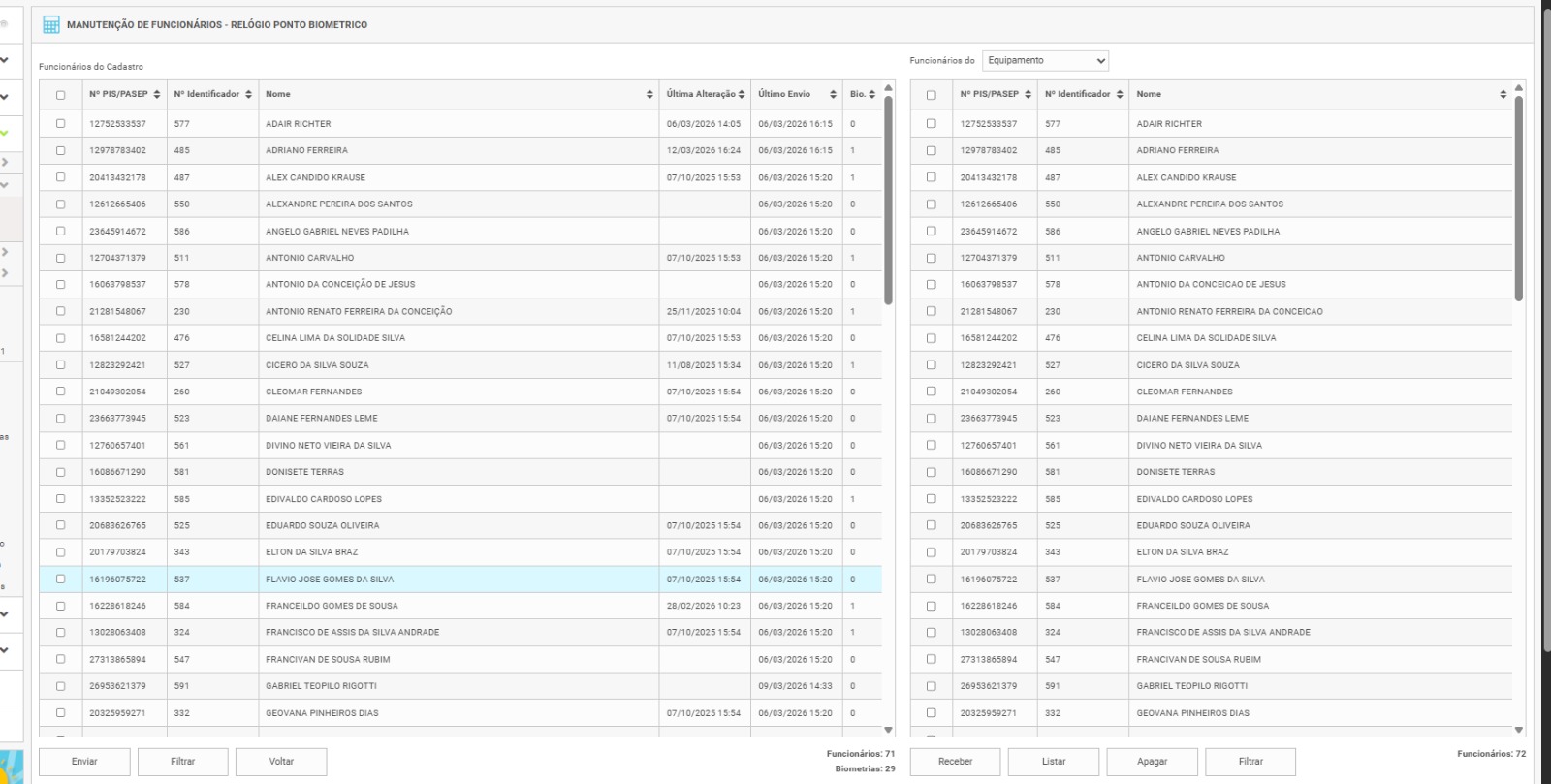1551x784 pixels.
Task: Click the down arrow of the Cadastro table scrollbar
Action: pos(888,730)
